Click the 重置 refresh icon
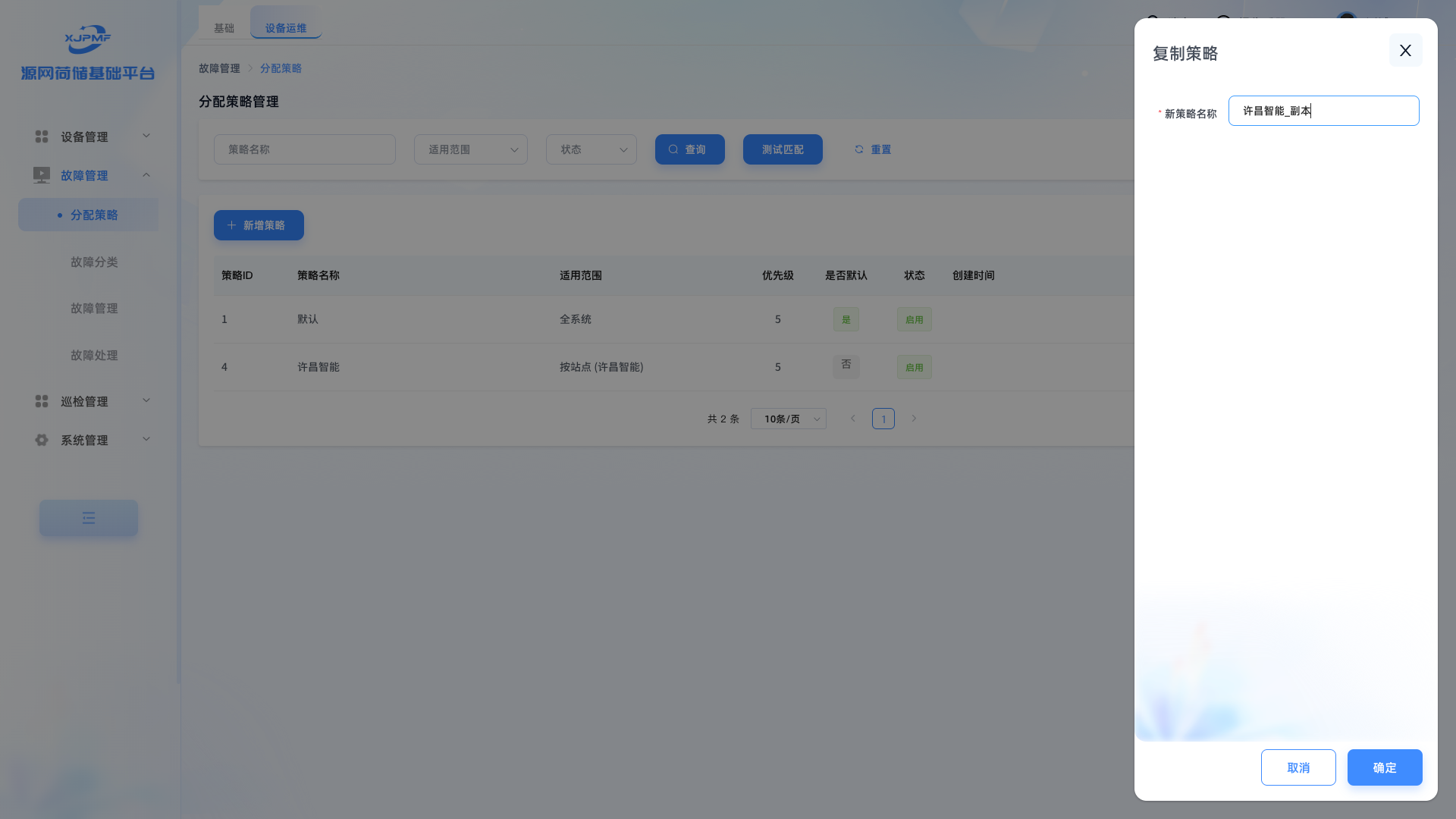 point(859,149)
